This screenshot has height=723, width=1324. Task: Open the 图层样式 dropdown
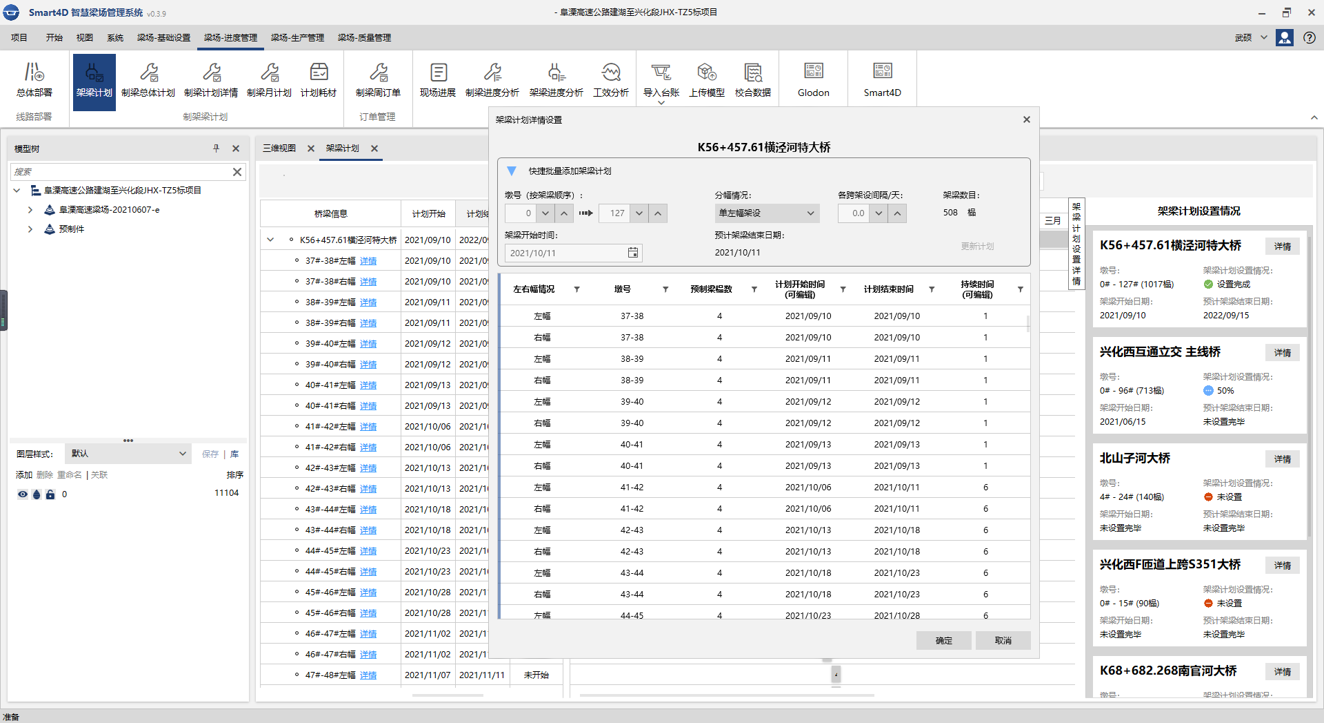(128, 453)
